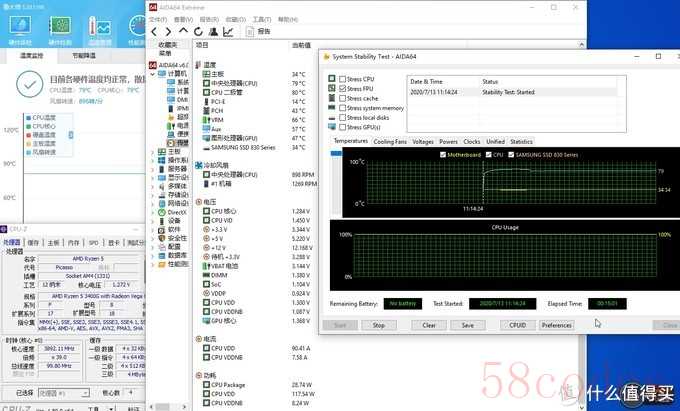Click the Back arrow in AIDA64 toolbar

[154, 31]
